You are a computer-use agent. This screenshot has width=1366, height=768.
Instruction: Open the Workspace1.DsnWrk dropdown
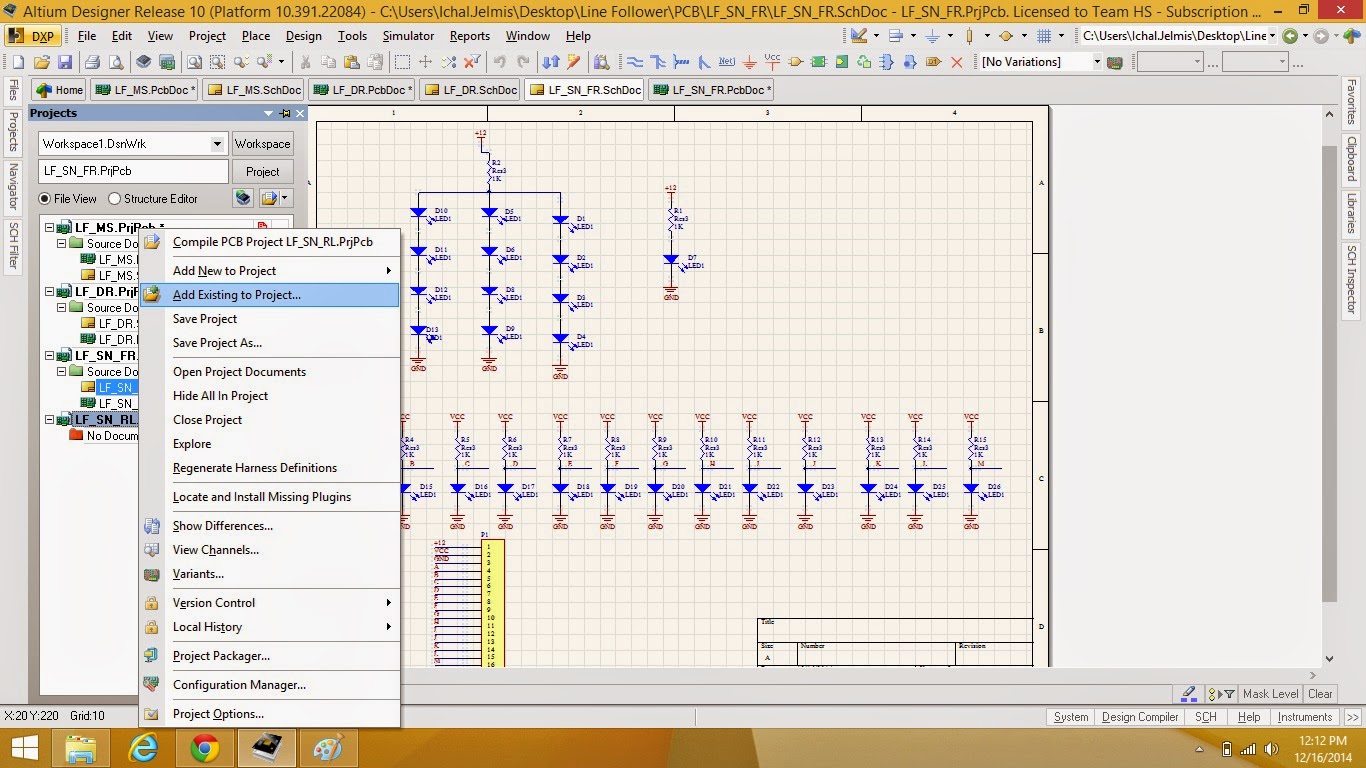pyautogui.click(x=217, y=144)
